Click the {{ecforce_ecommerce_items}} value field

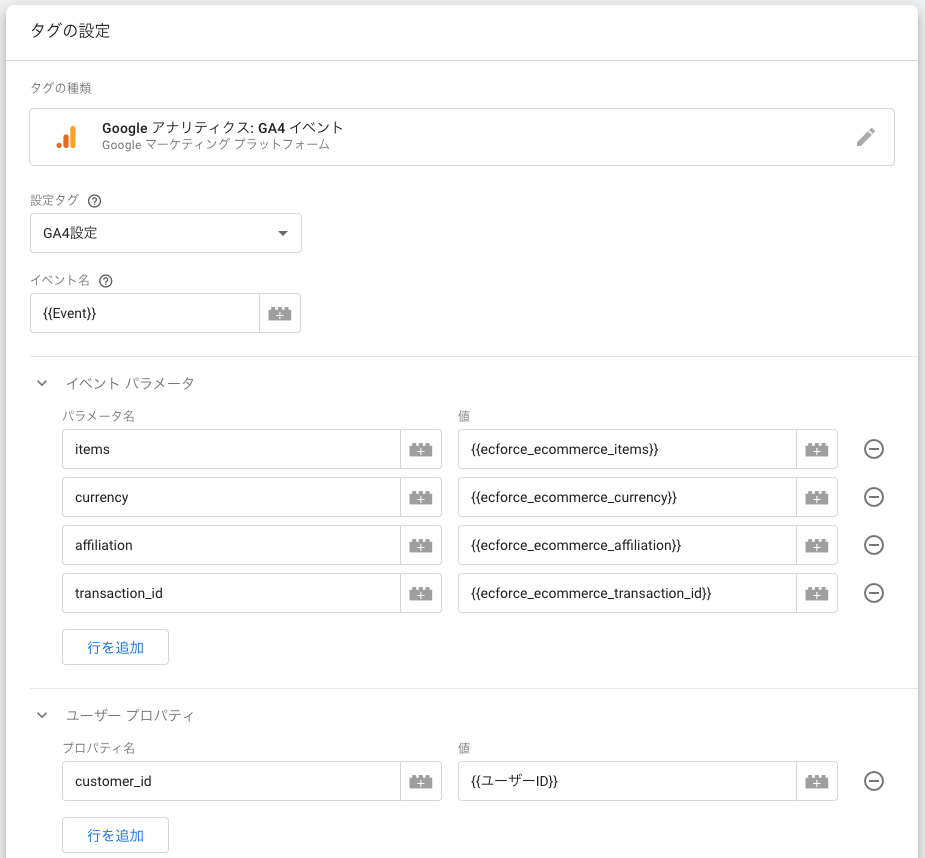coord(627,450)
